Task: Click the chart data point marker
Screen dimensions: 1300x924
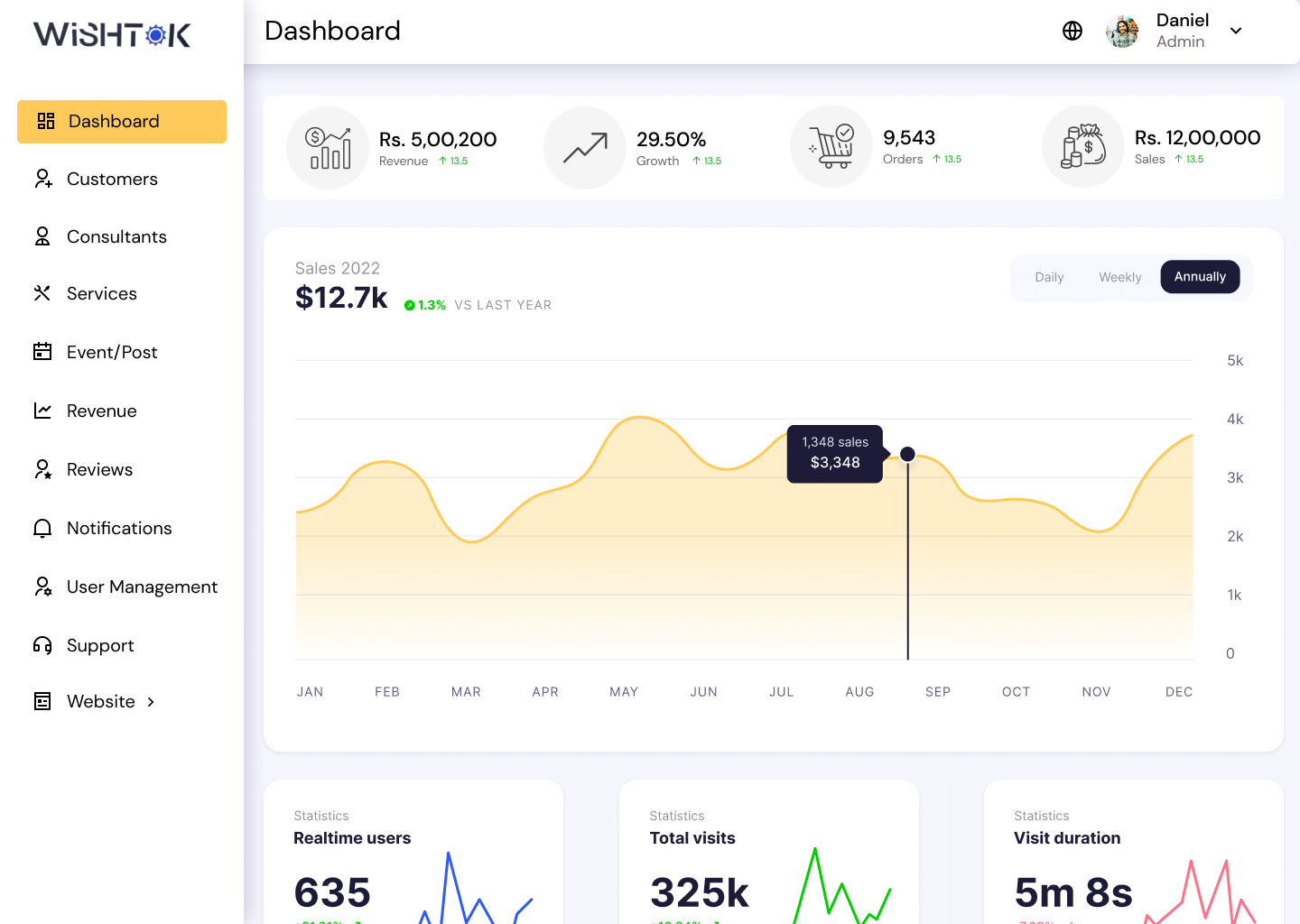Action: click(908, 454)
